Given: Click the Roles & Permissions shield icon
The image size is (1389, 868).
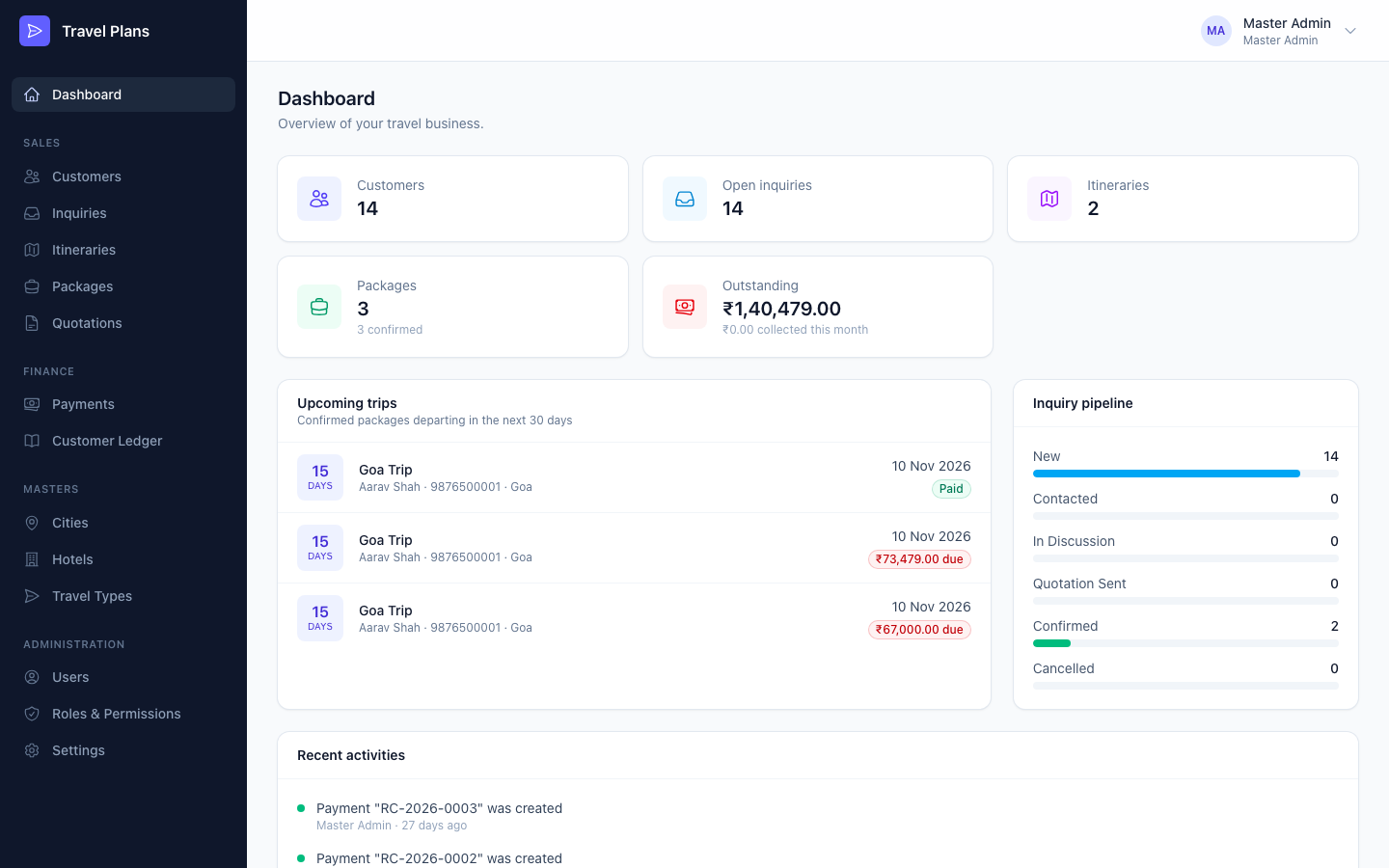Looking at the screenshot, I should 32,714.
